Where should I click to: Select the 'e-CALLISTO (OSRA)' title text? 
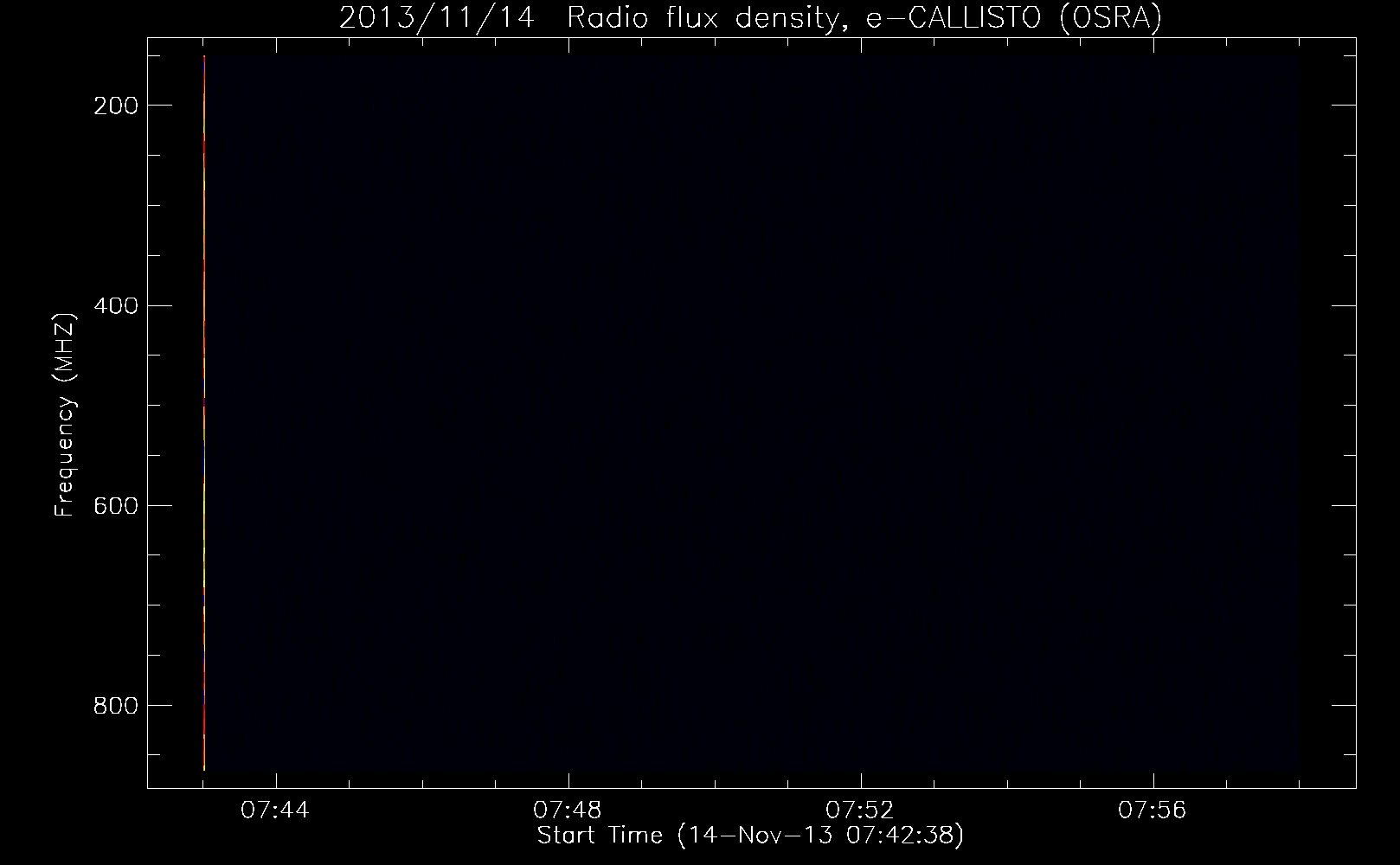[1014, 18]
